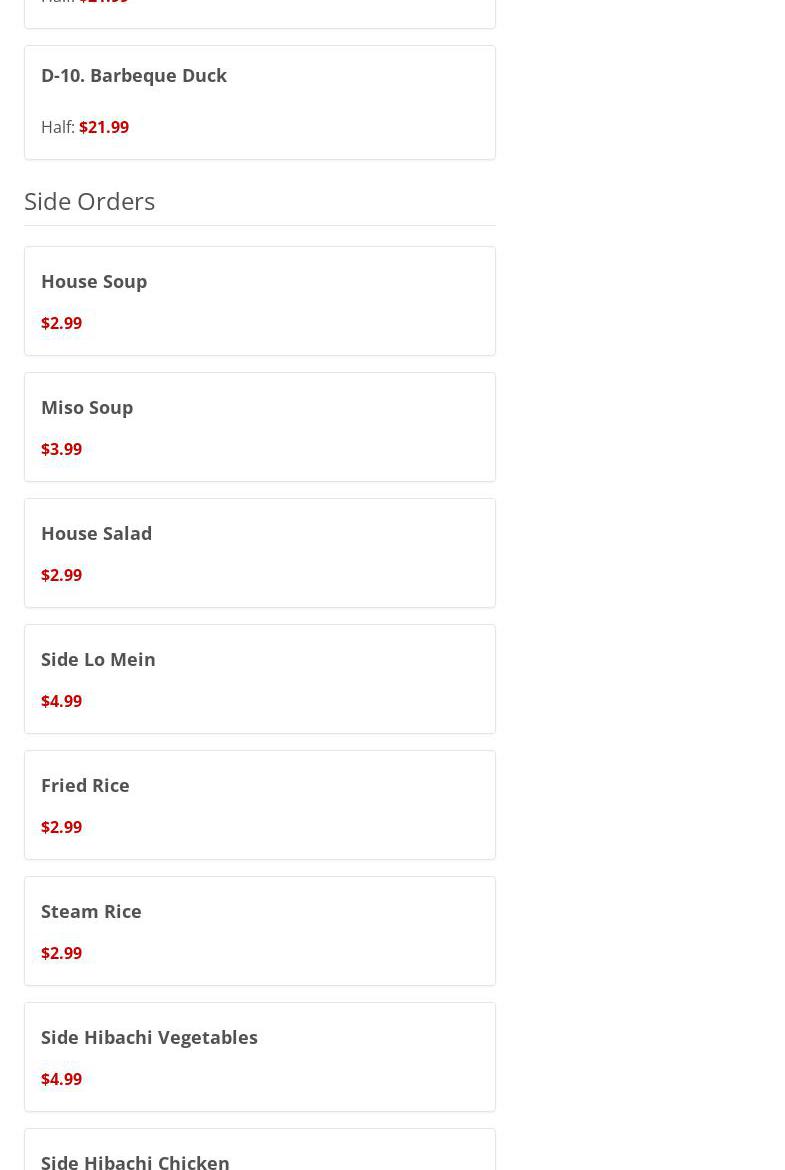Open the D-10. Barbeque Duck item

(x=134, y=75)
